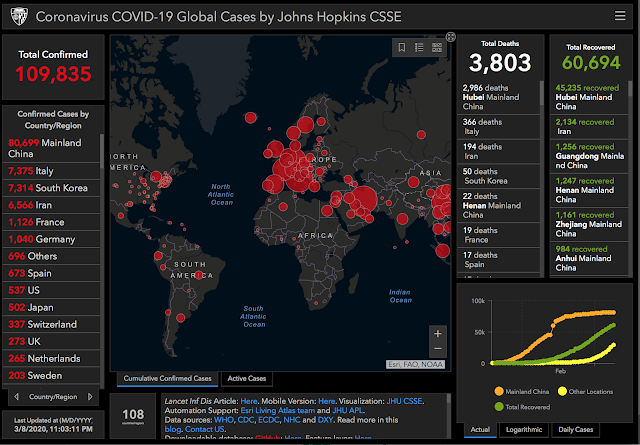Toggle Total Recovered legend marker

[499, 407]
